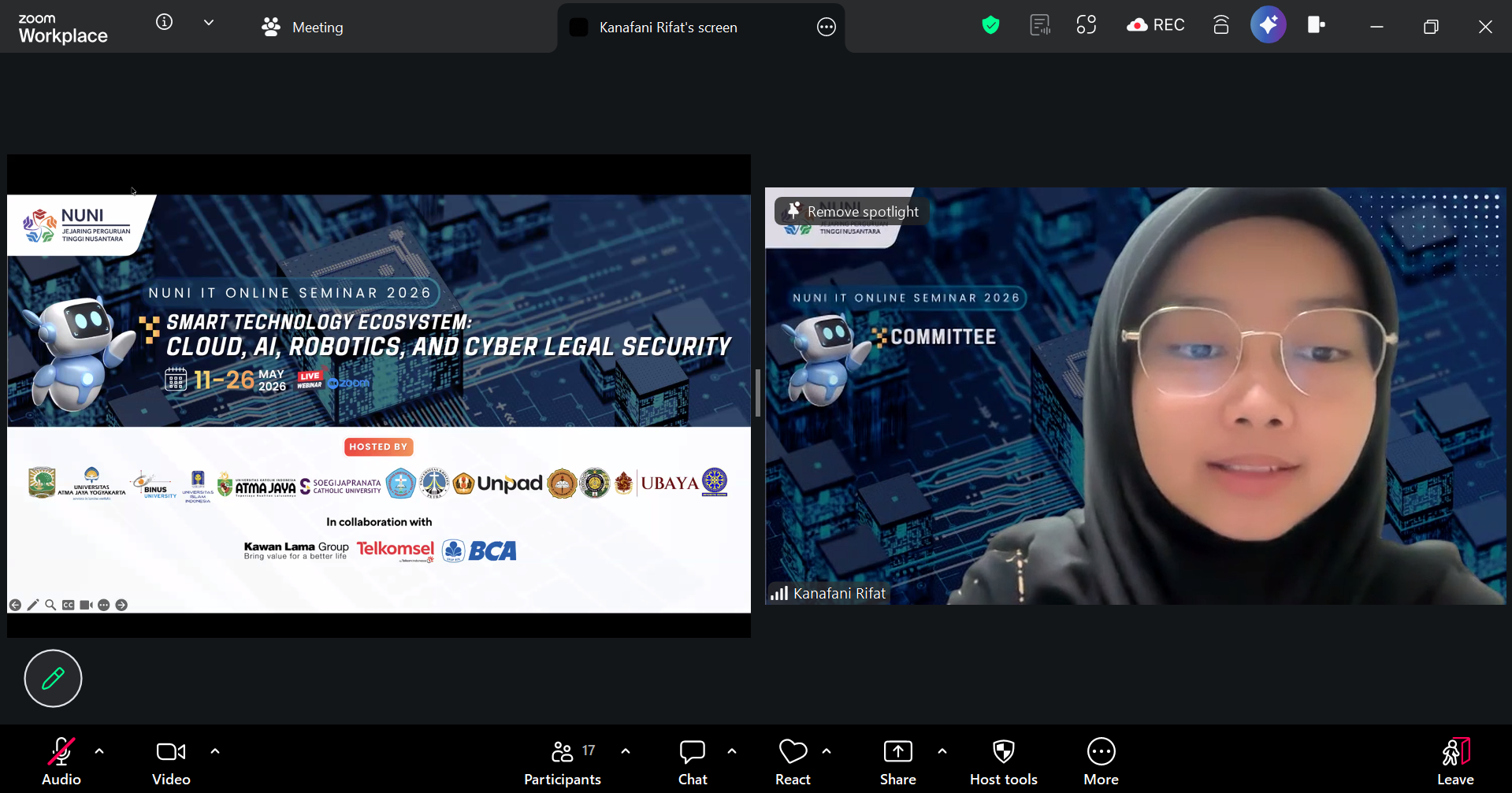Image resolution: width=1512 pixels, height=793 pixels.
Task: Expand the dropdown next to meeting info
Action: [209, 23]
